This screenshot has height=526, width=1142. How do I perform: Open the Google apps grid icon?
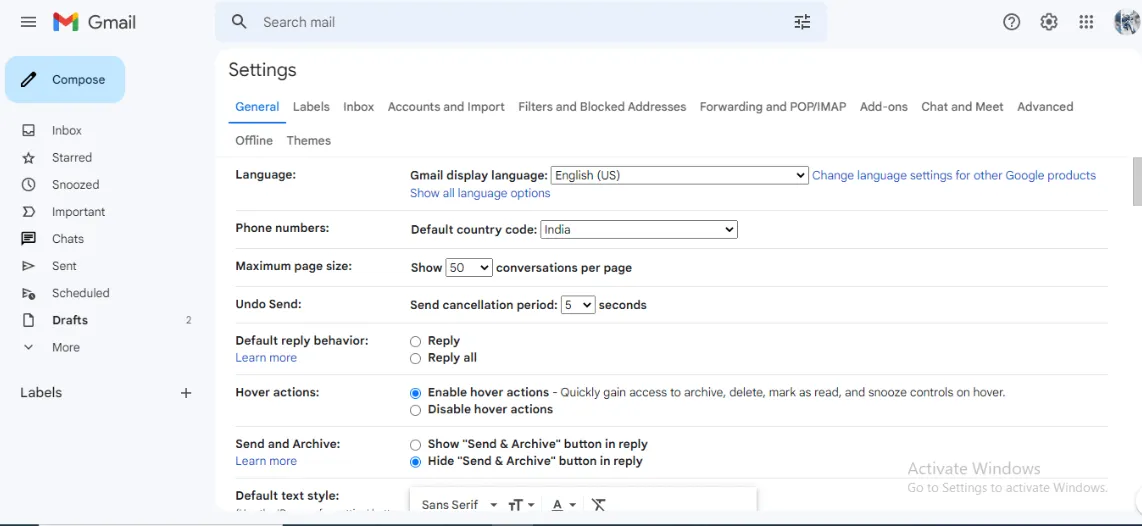(1086, 22)
